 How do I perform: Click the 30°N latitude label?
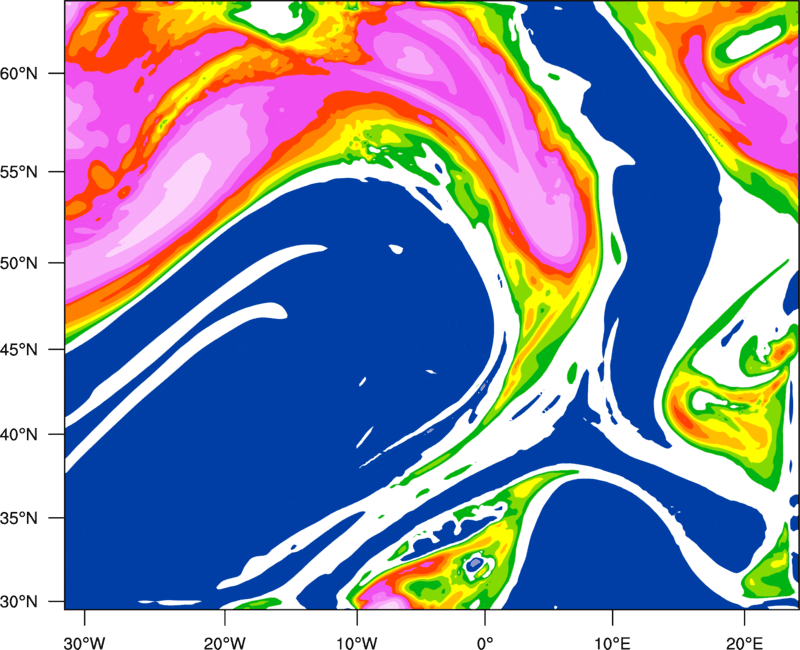point(19,602)
